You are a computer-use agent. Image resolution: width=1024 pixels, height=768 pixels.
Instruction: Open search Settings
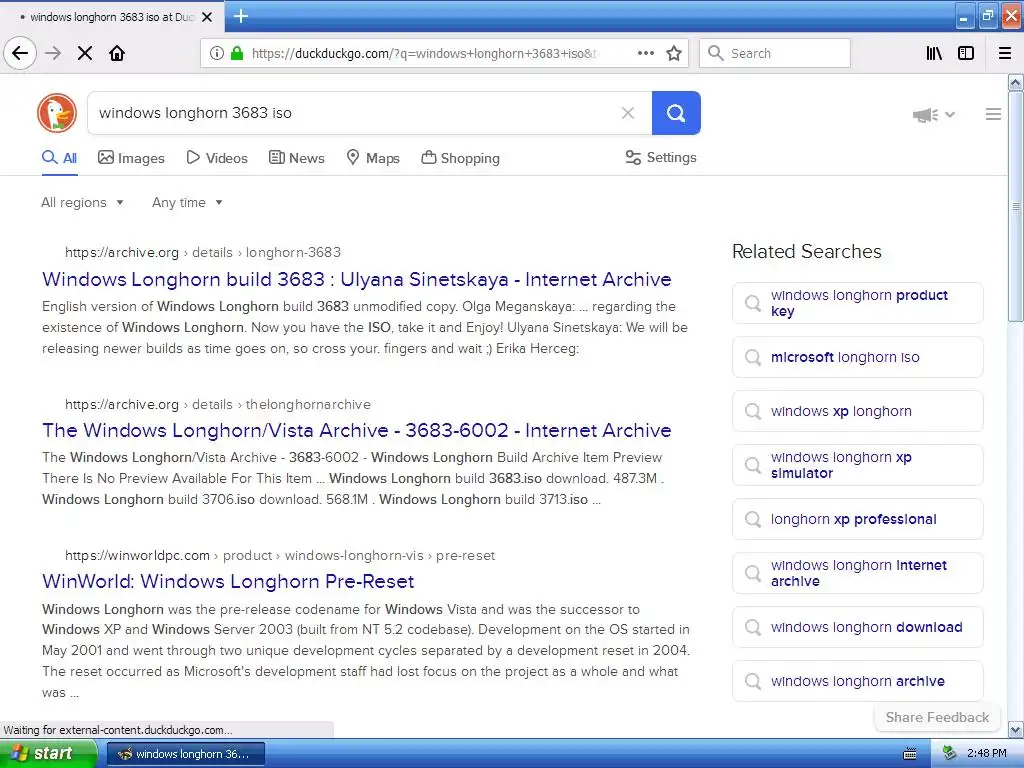(661, 157)
